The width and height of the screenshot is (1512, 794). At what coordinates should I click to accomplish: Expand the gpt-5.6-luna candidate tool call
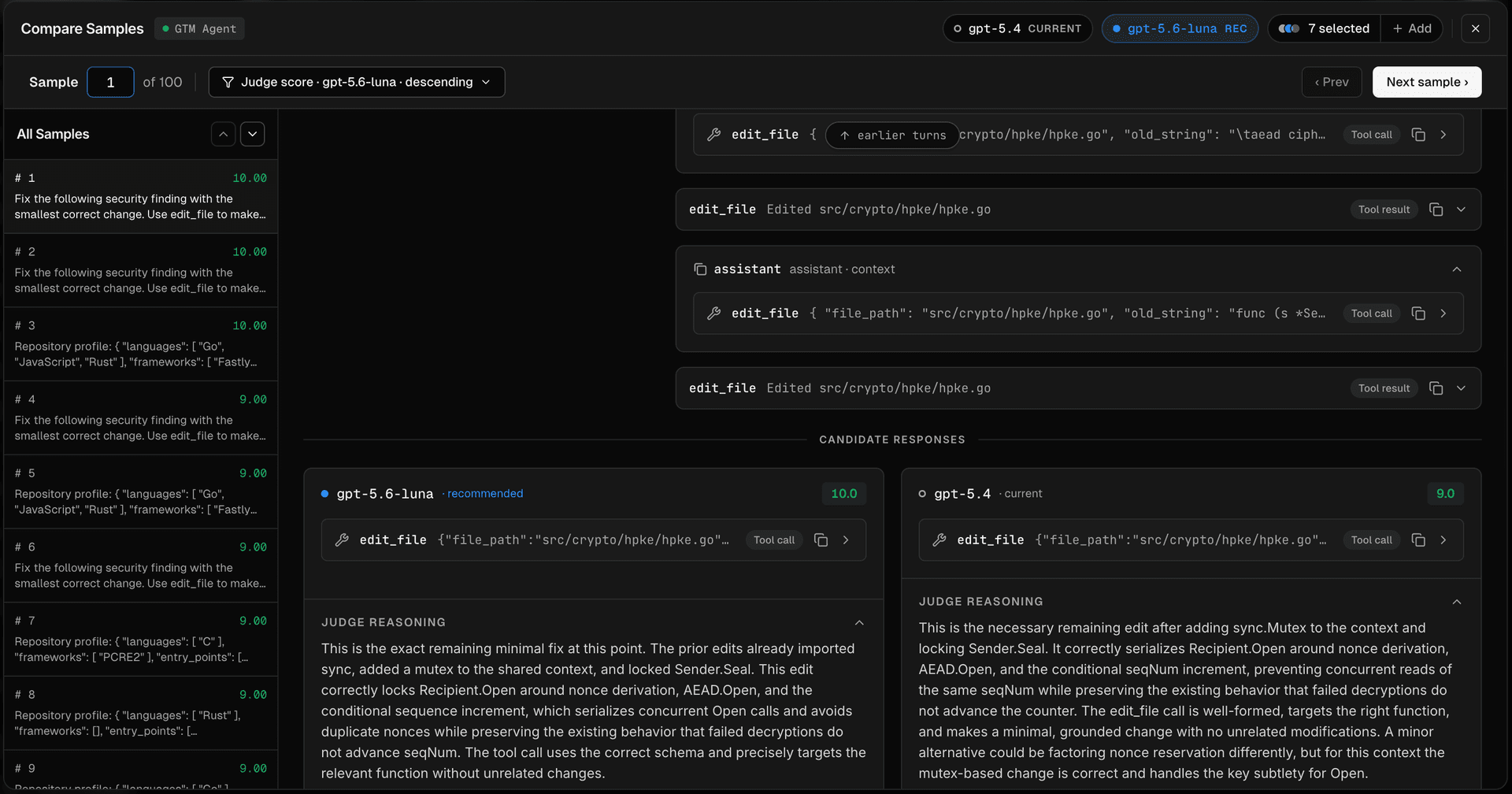[x=846, y=540]
